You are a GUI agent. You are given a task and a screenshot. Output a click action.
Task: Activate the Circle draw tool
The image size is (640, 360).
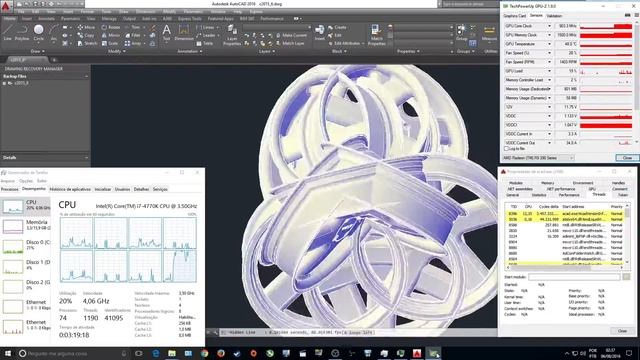point(39,33)
